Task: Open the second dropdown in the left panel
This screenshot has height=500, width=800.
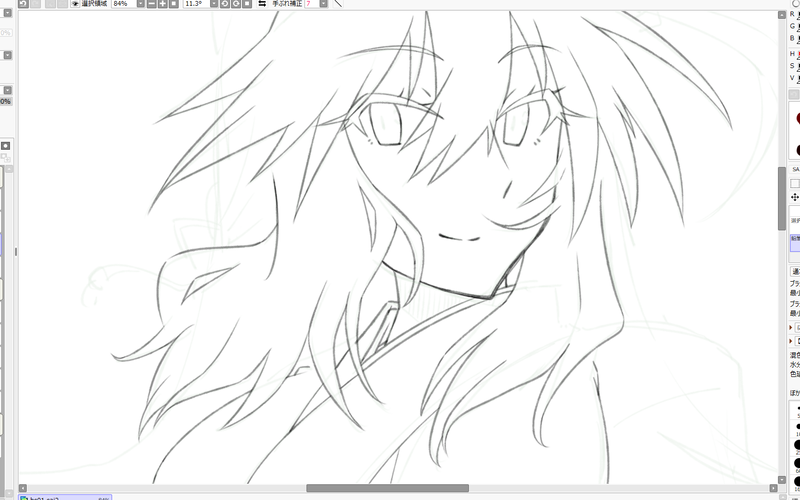Action: pos(7,55)
